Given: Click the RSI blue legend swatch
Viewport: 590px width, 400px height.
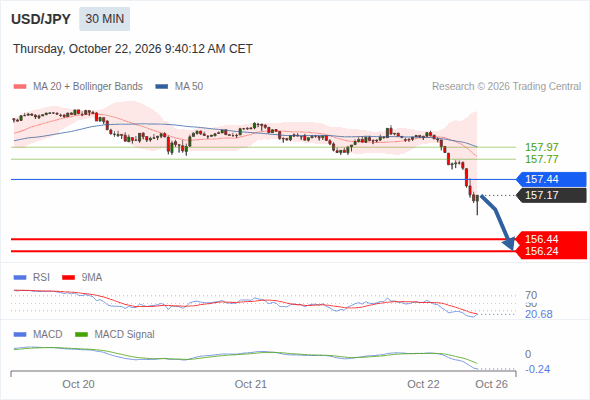Looking at the screenshot, I should point(20,278).
